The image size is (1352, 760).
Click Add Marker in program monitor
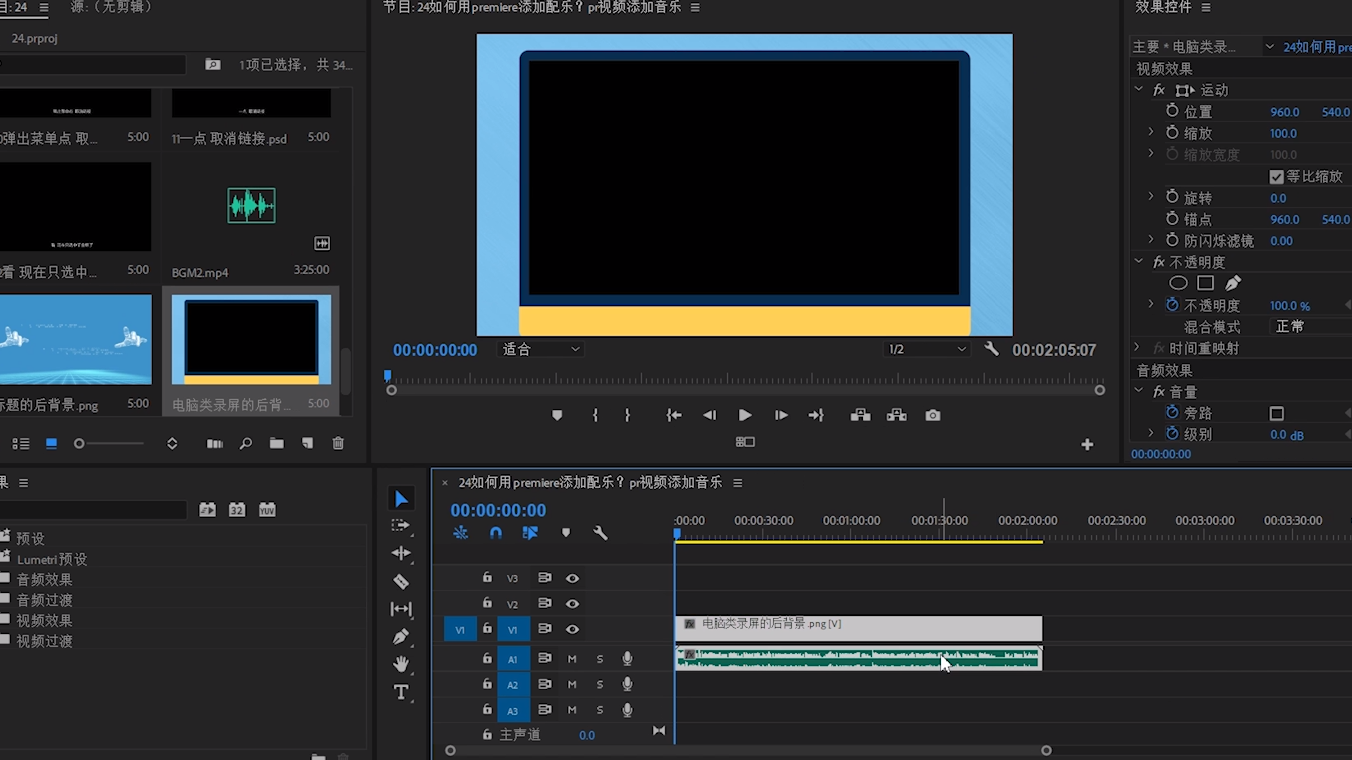pyautogui.click(x=557, y=415)
